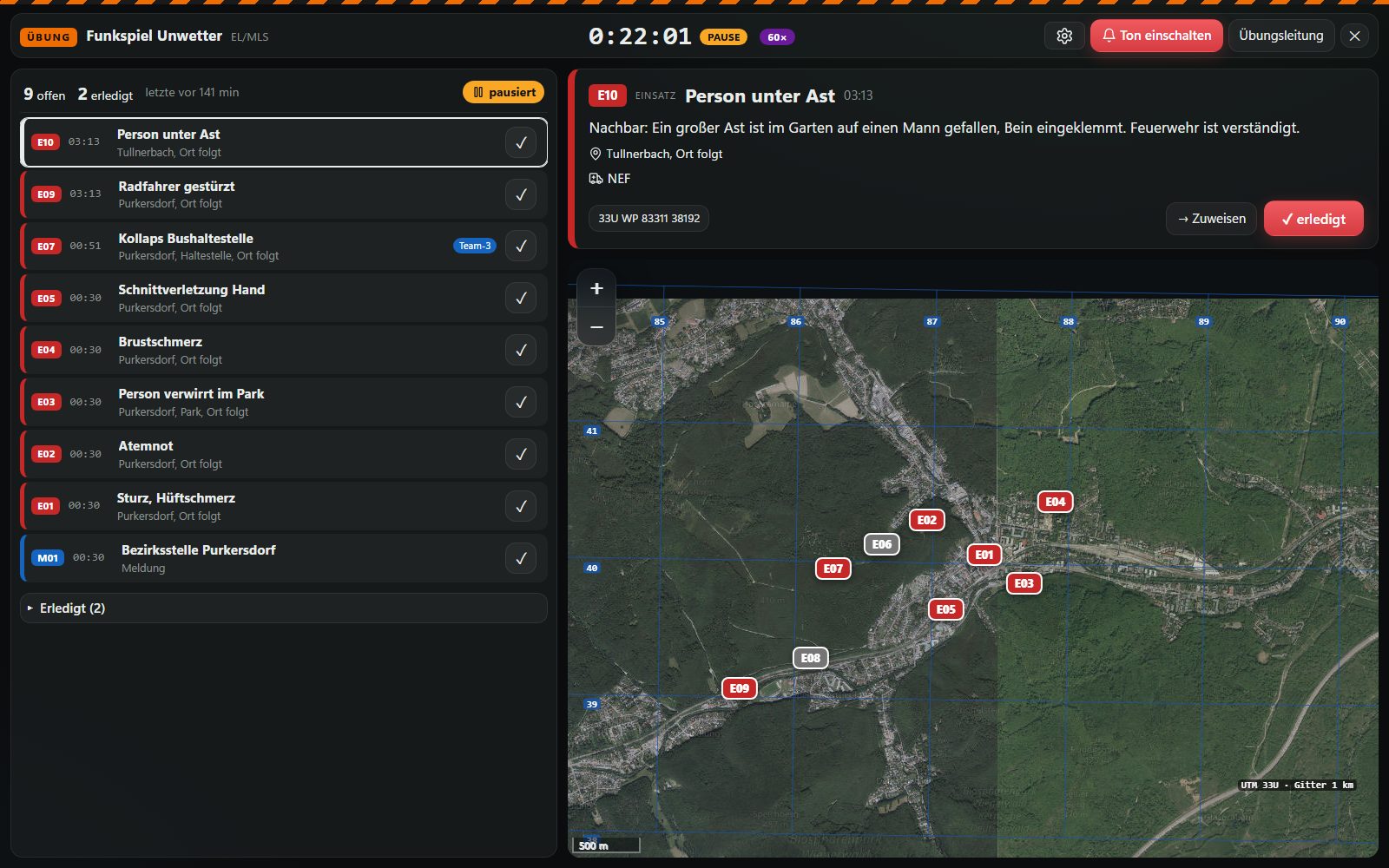Click the E02 map marker

927,520
